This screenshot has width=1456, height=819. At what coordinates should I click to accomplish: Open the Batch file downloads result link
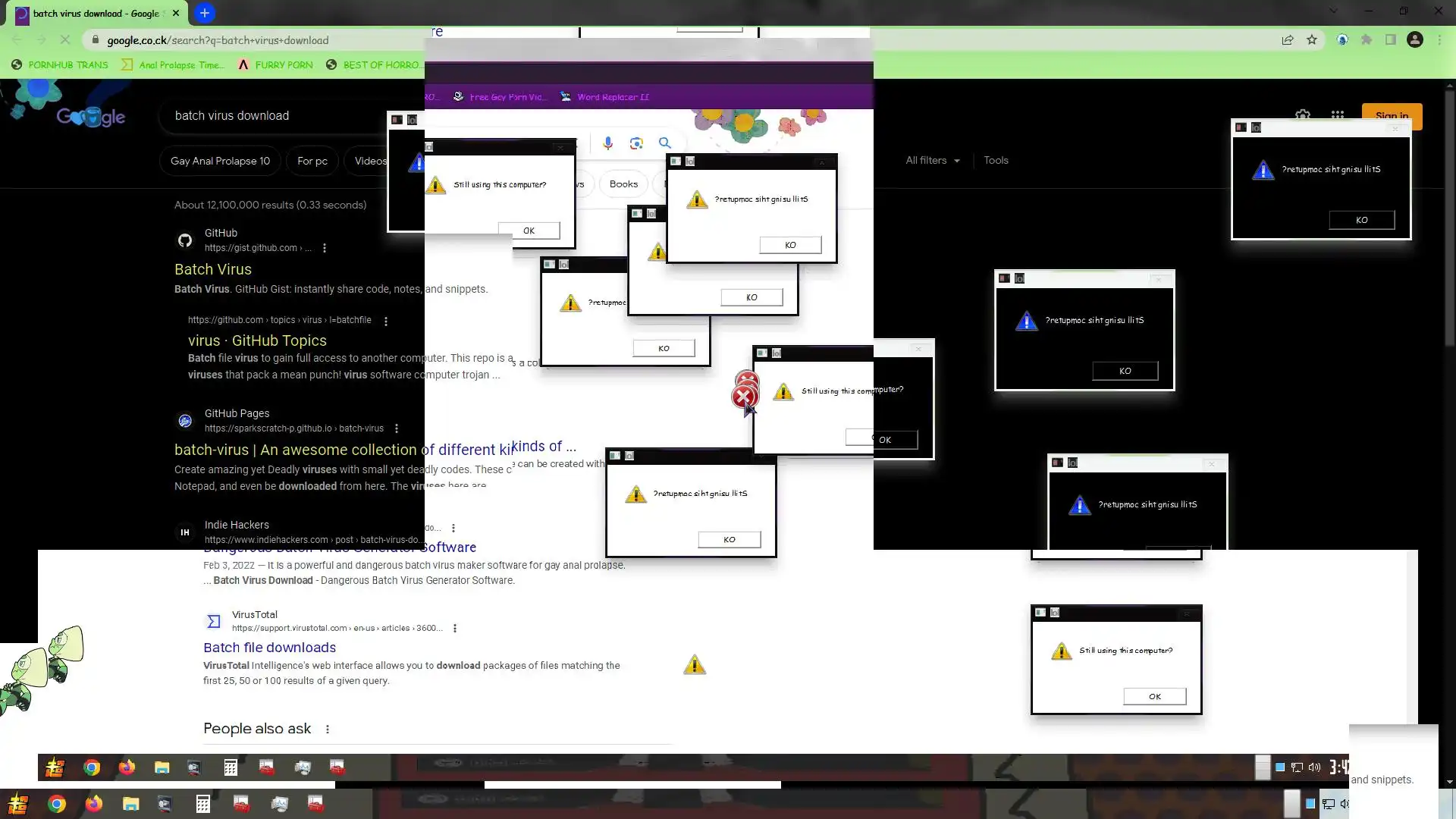(x=269, y=648)
